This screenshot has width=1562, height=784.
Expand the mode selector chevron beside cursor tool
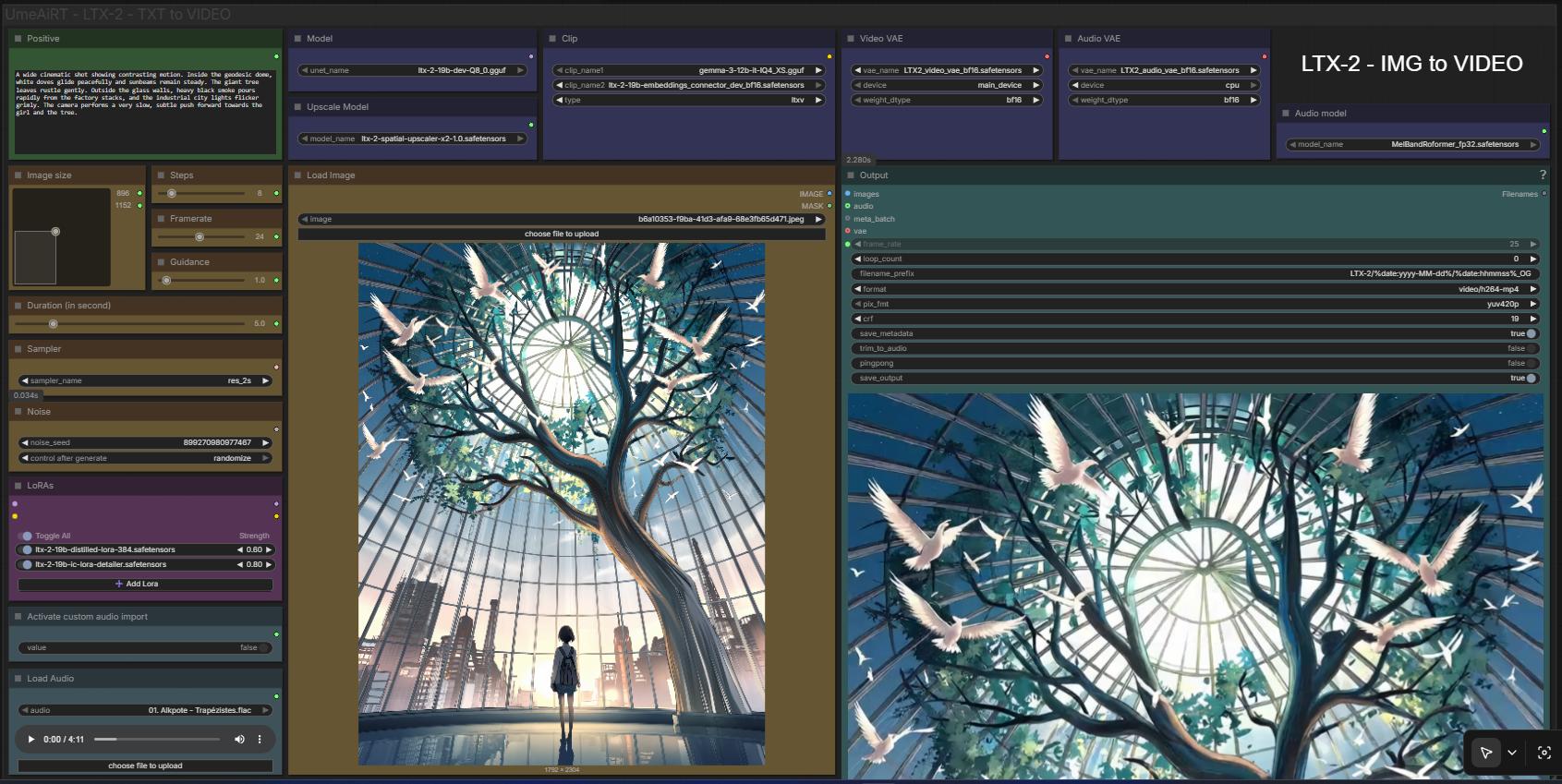point(1512,753)
